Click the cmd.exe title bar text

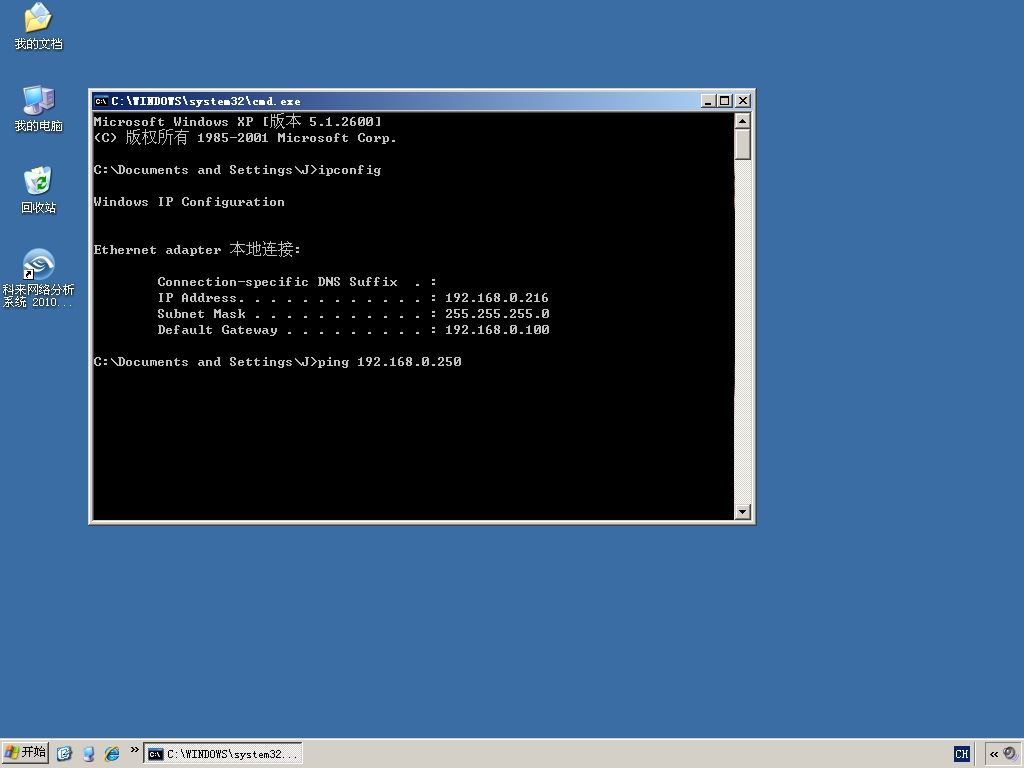[x=206, y=101]
